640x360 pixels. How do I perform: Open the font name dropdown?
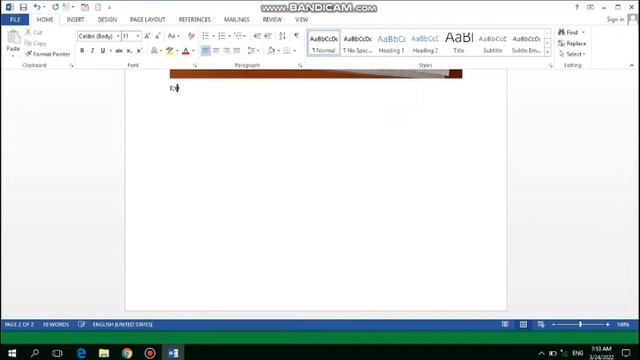coord(118,36)
